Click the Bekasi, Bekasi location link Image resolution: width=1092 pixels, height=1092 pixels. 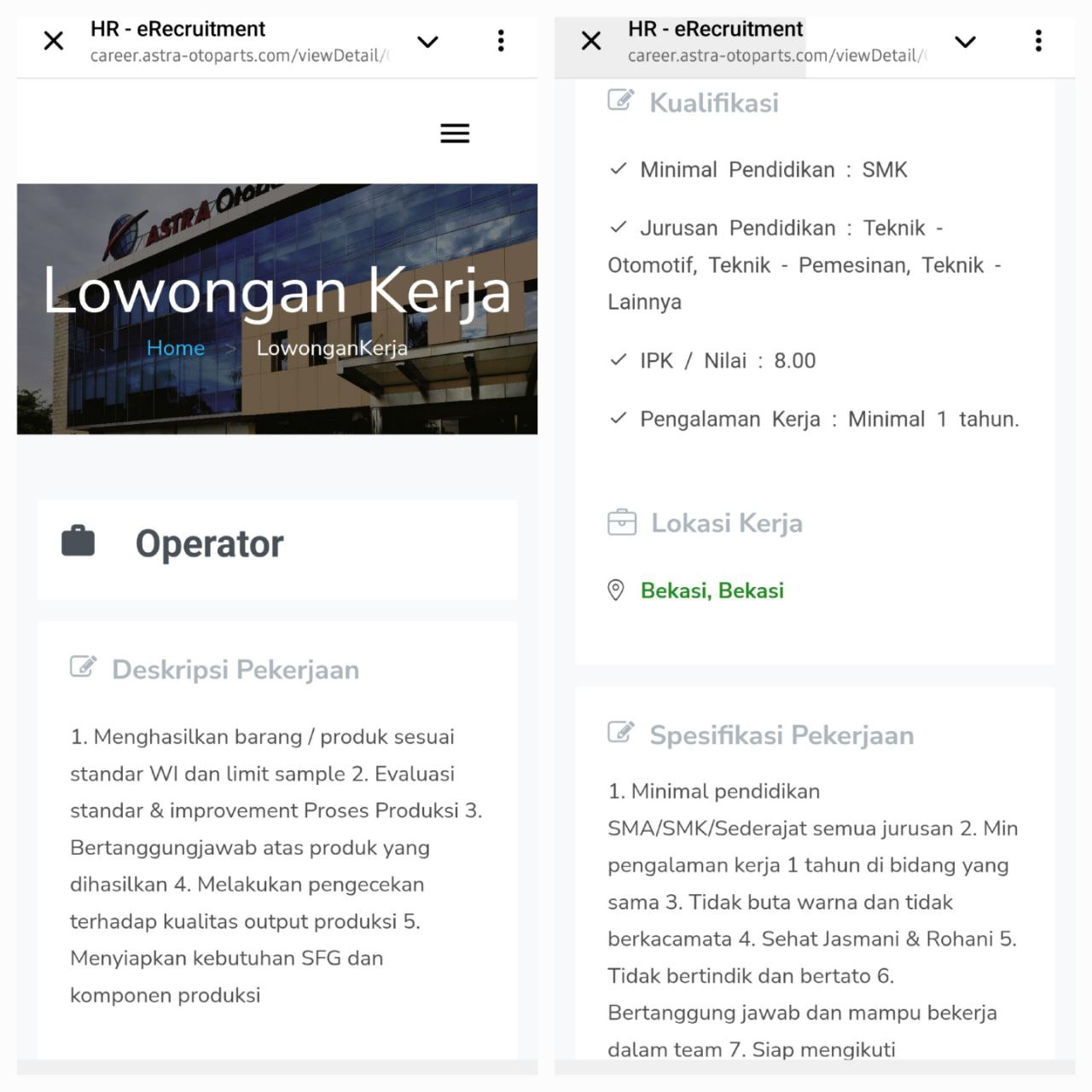[x=712, y=590]
